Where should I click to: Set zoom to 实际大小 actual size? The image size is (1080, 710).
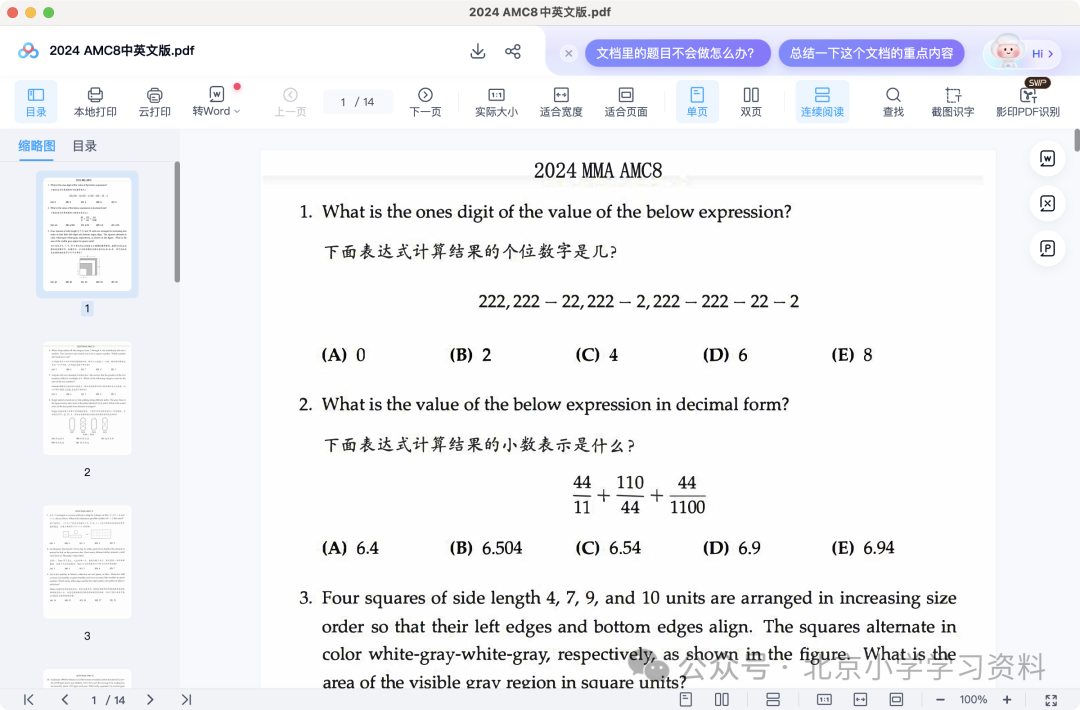click(496, 102)
